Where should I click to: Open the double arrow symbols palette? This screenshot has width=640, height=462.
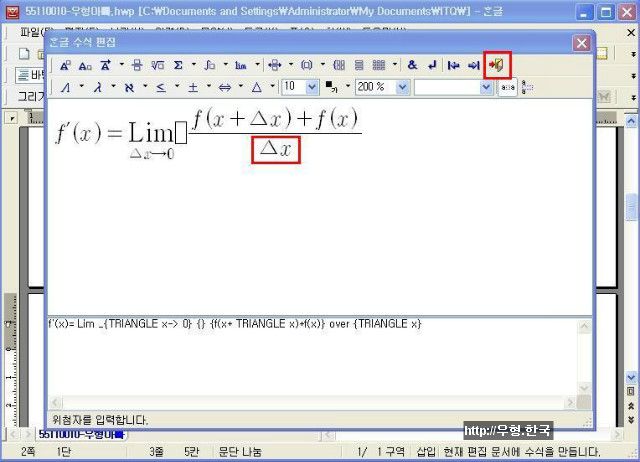[225, 87]
